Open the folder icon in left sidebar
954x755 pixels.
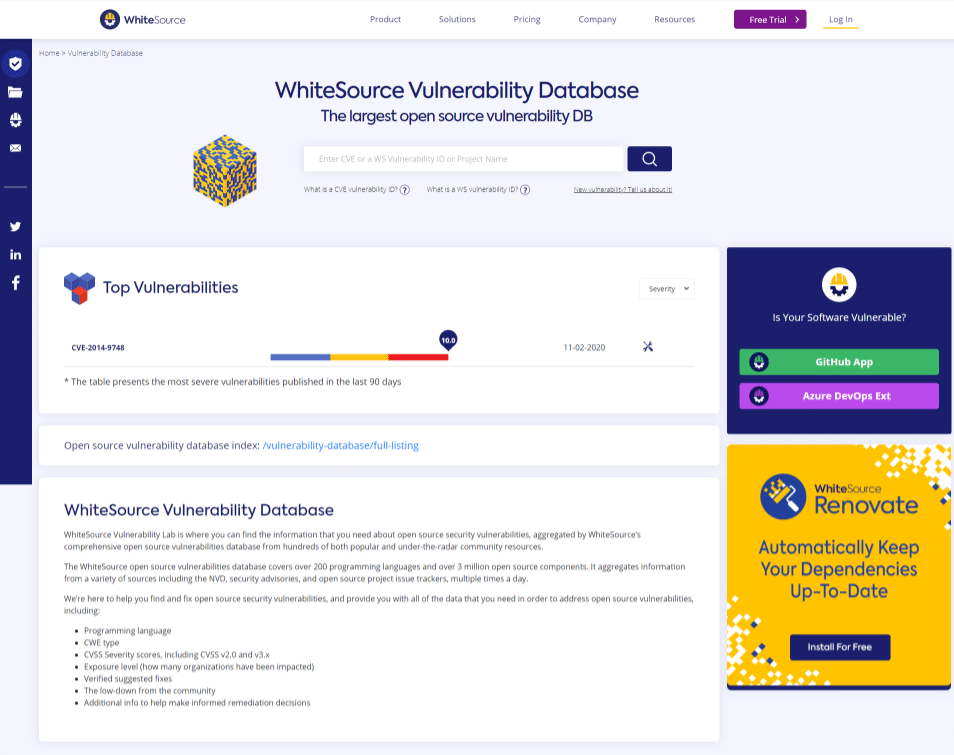coord(15,92)
